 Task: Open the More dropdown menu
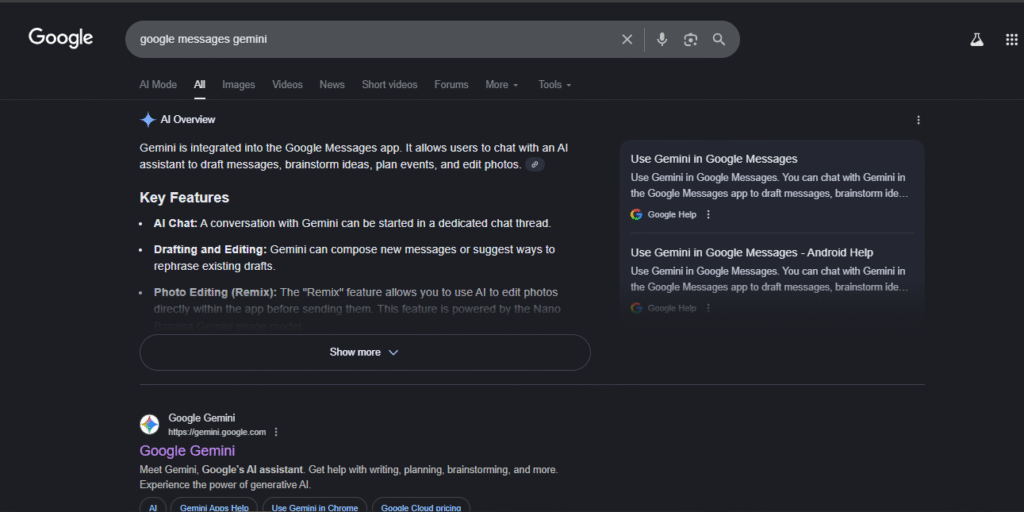502,85
